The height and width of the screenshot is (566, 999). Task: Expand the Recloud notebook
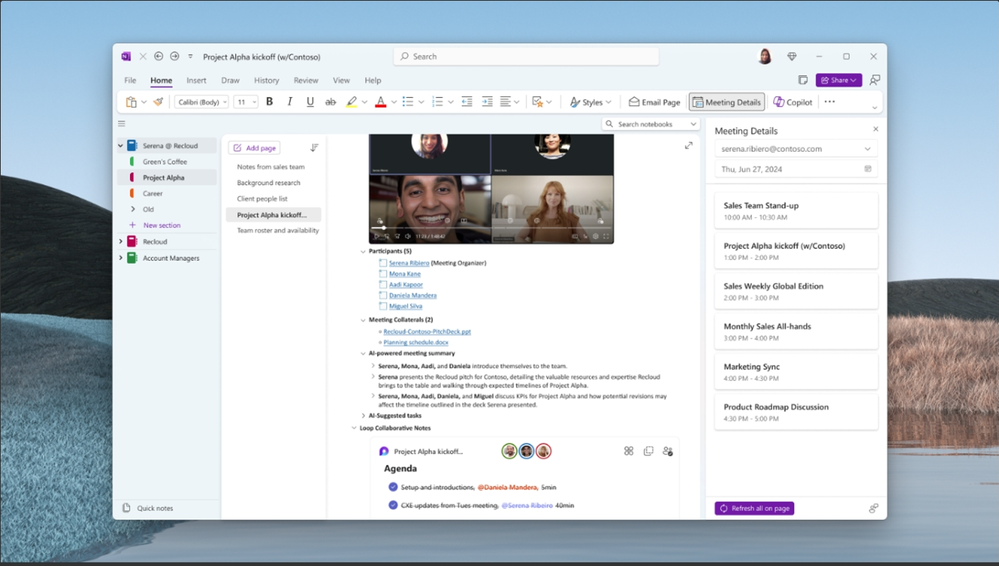(120, 242)
